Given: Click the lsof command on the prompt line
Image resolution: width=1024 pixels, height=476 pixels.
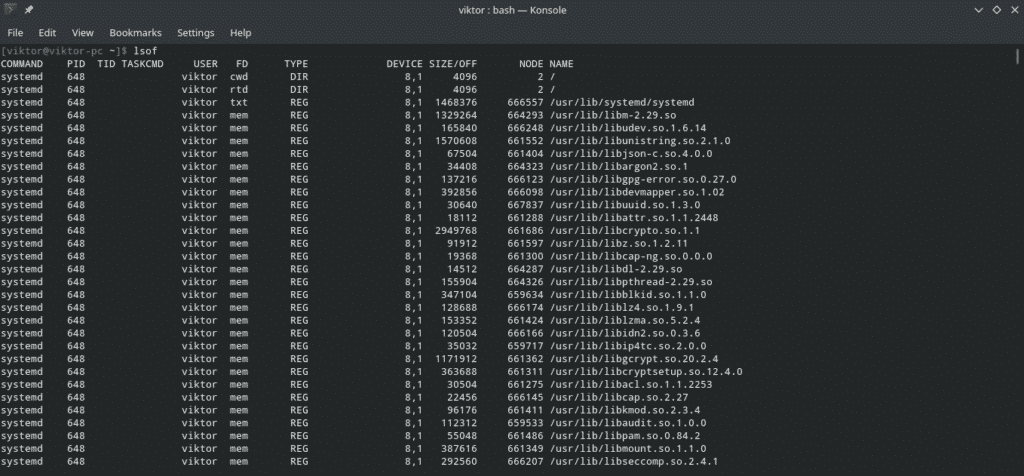Looking at the screenshot, I should 145,50.
